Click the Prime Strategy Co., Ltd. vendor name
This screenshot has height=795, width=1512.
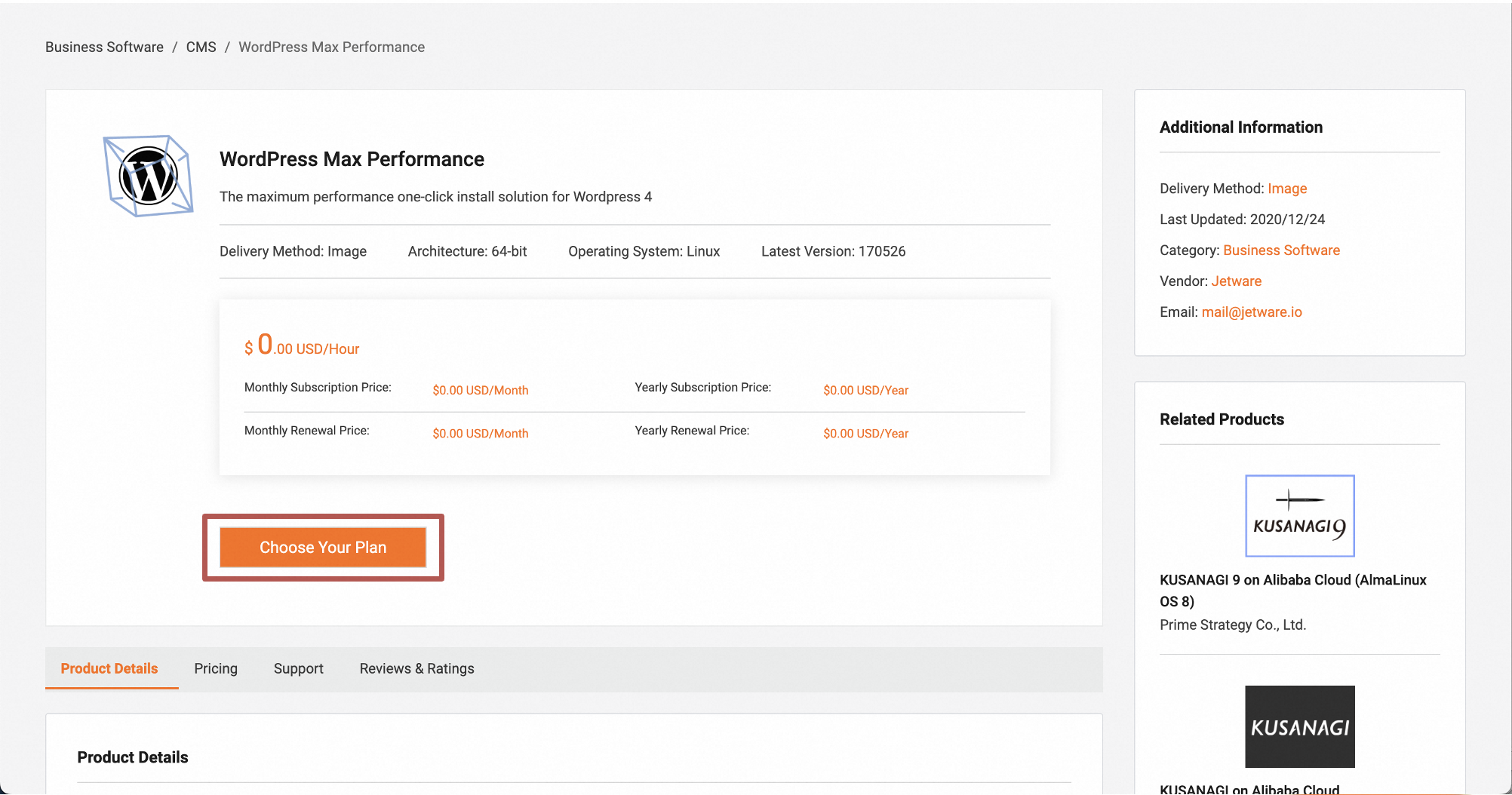pos(1232,625)
